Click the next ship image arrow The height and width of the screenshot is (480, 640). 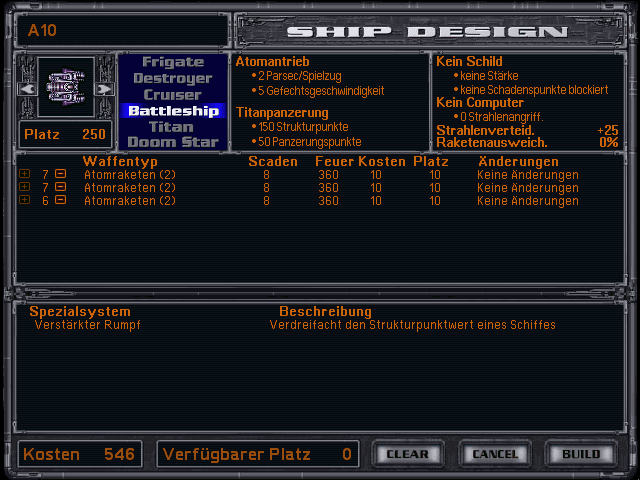pyautogui.click(x=103, y=89)
